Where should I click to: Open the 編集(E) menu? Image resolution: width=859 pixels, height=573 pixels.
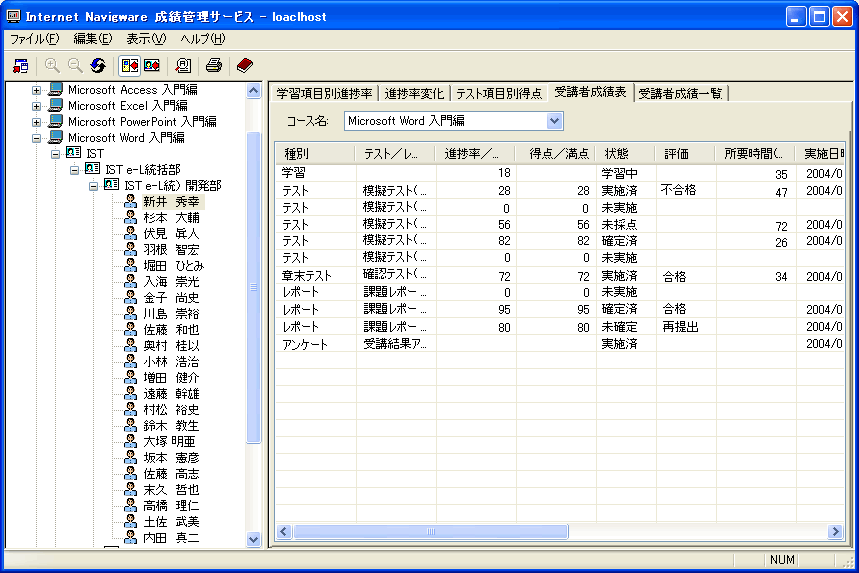click(93, 39)
